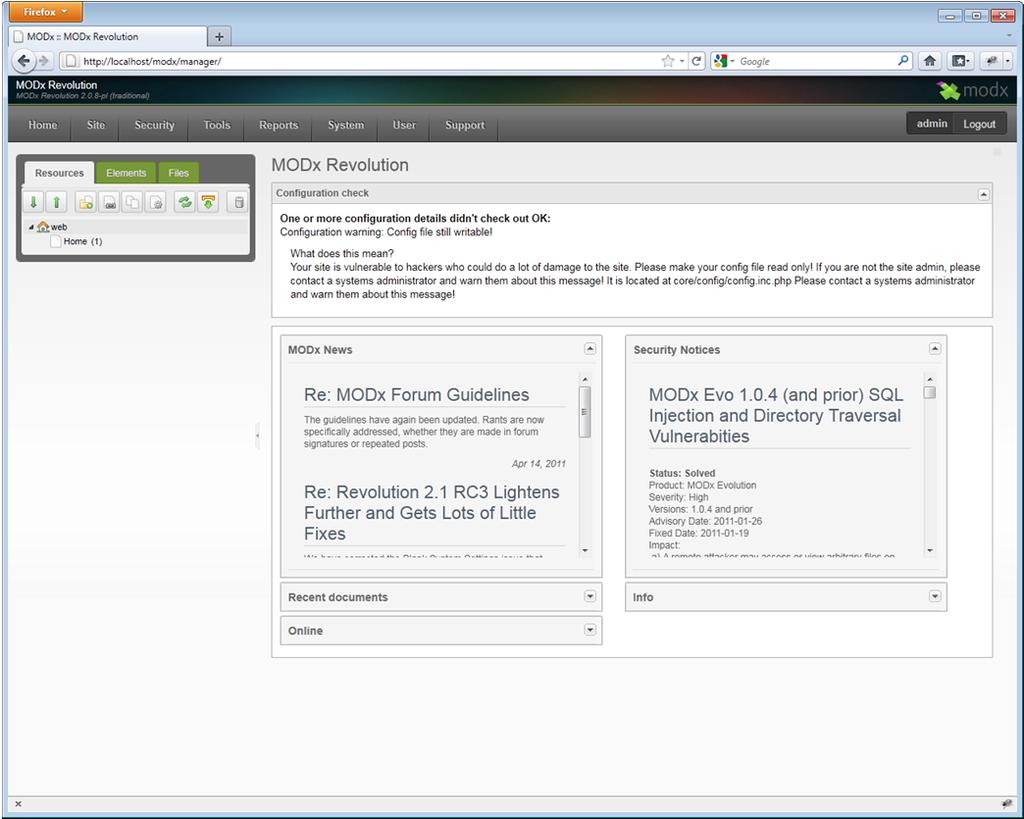Create a new symlink resource icon
Screen dimensions: 1024x819
pyautogui.click(x=133, y=202)
